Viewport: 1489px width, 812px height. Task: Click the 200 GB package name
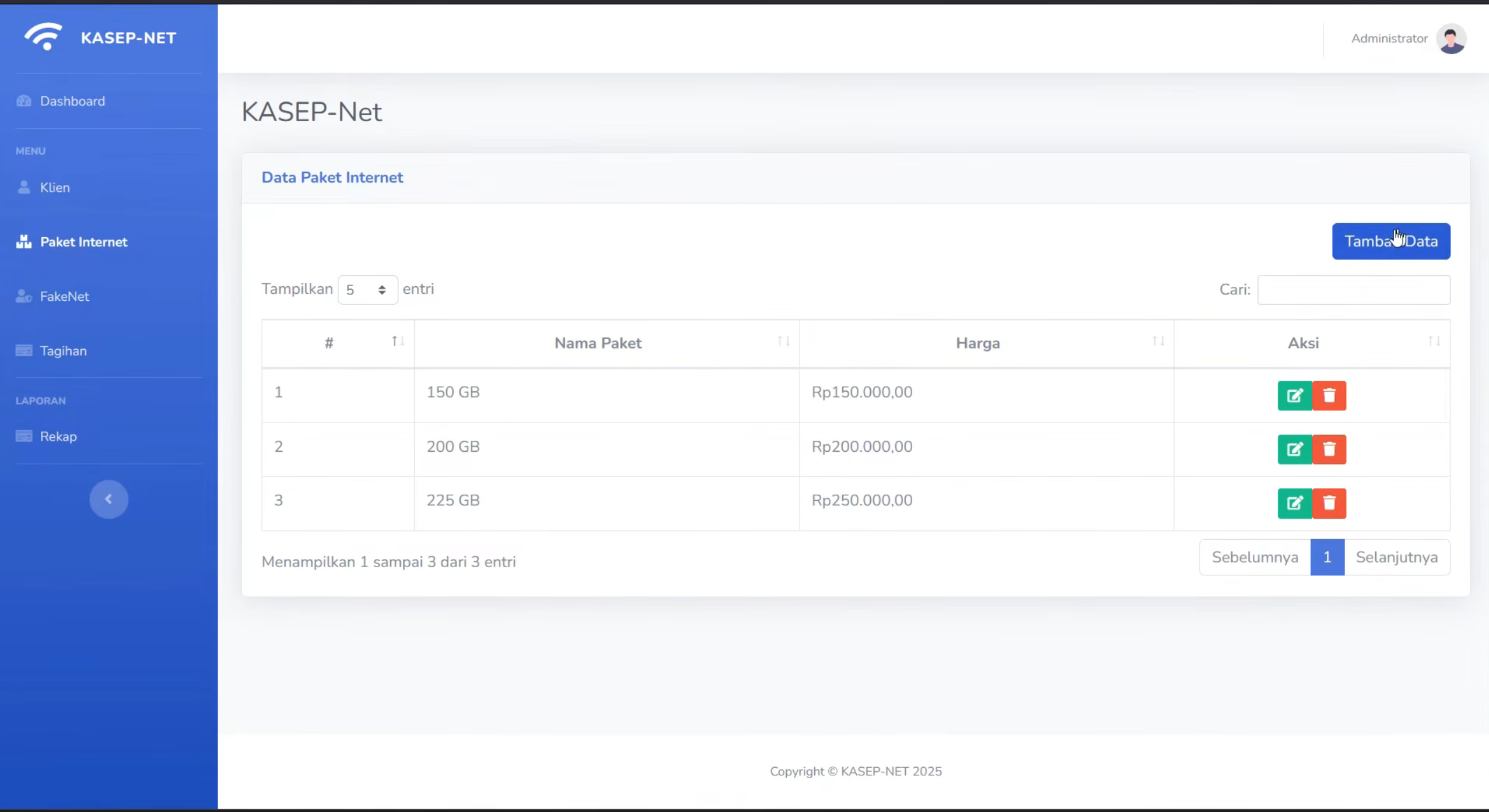coord(453,447)
